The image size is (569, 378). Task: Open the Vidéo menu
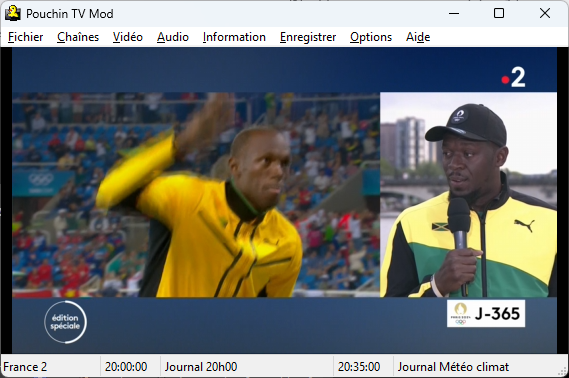click(x=128, y=37)
